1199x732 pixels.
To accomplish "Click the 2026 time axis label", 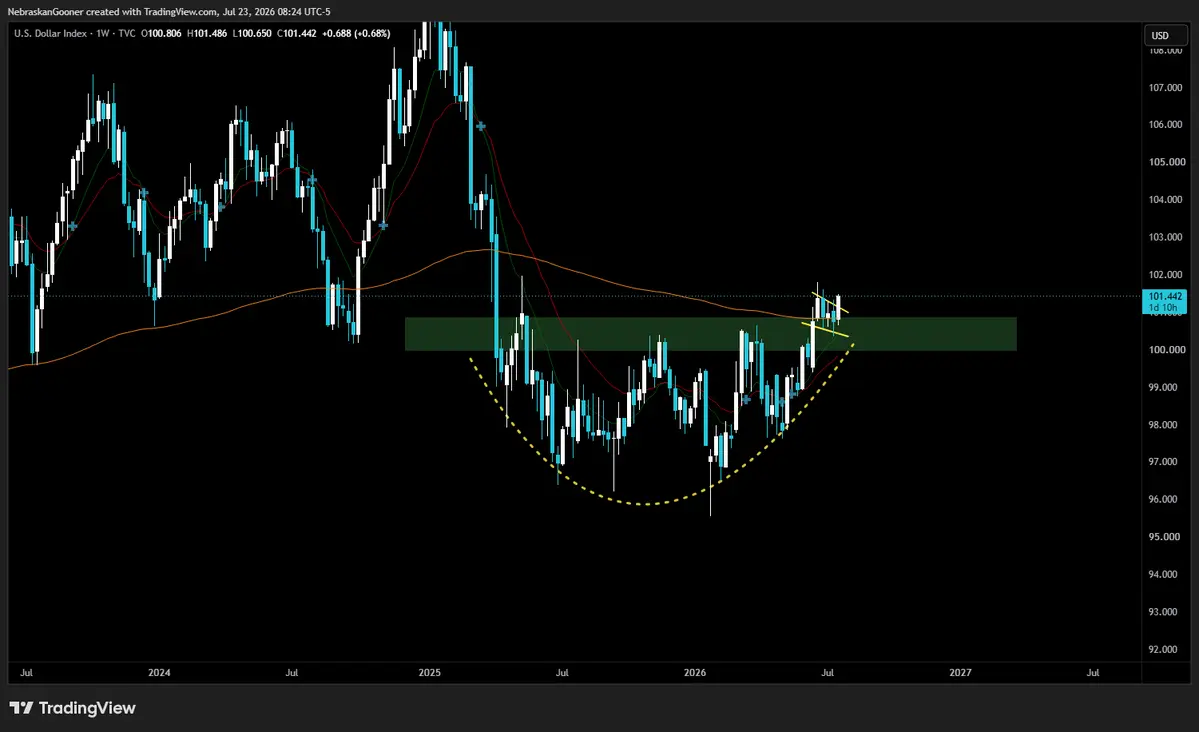I will (x=695, y=673).
